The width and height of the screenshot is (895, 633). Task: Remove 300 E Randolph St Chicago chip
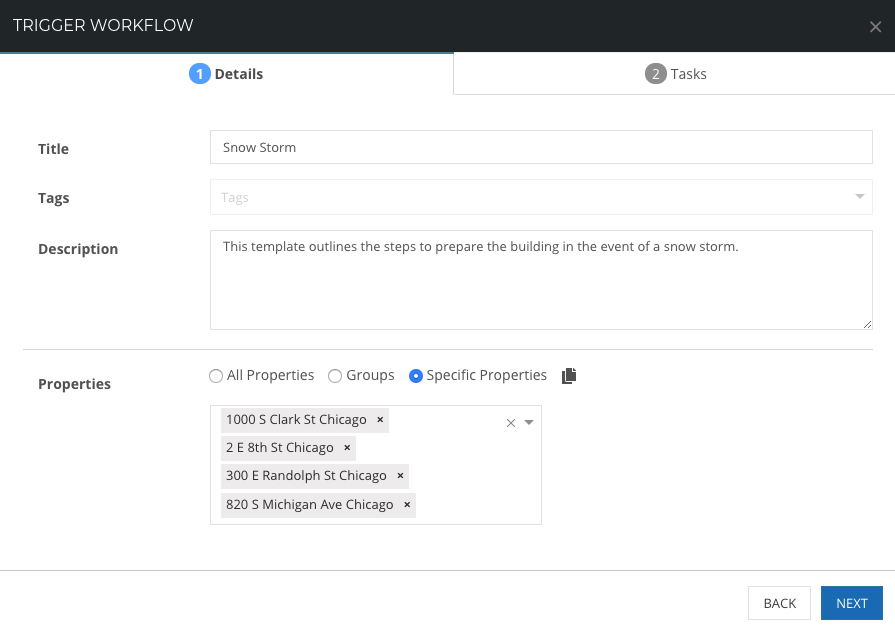pos(400,475)
